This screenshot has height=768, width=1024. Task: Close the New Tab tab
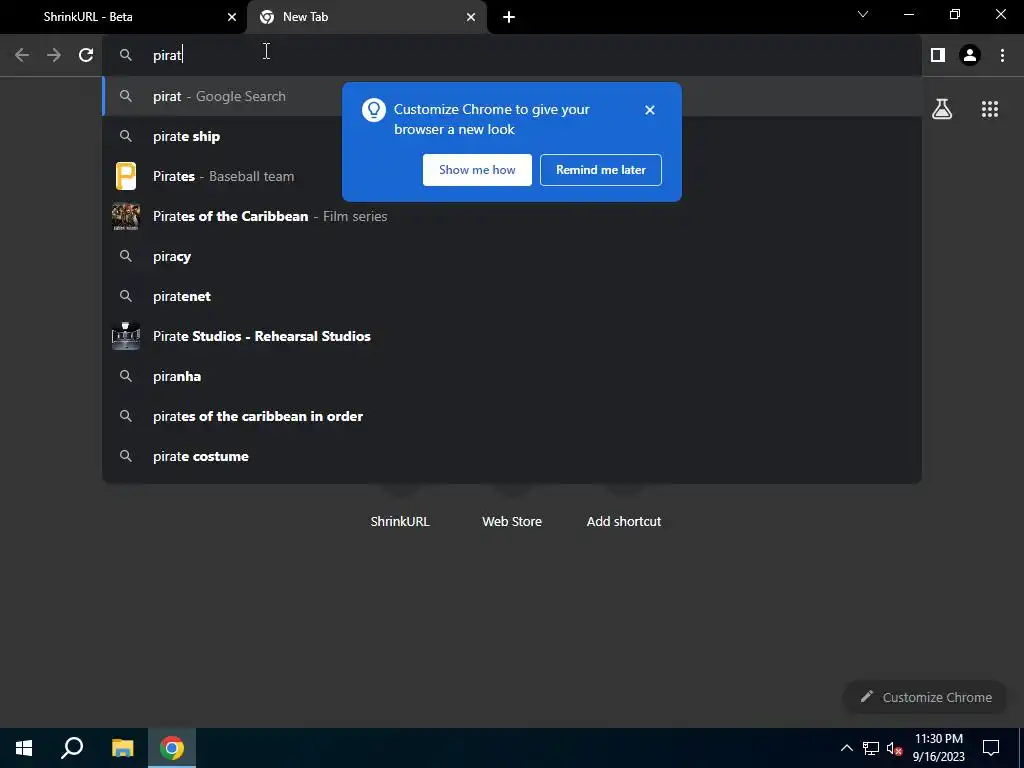(x=471, y=17)
